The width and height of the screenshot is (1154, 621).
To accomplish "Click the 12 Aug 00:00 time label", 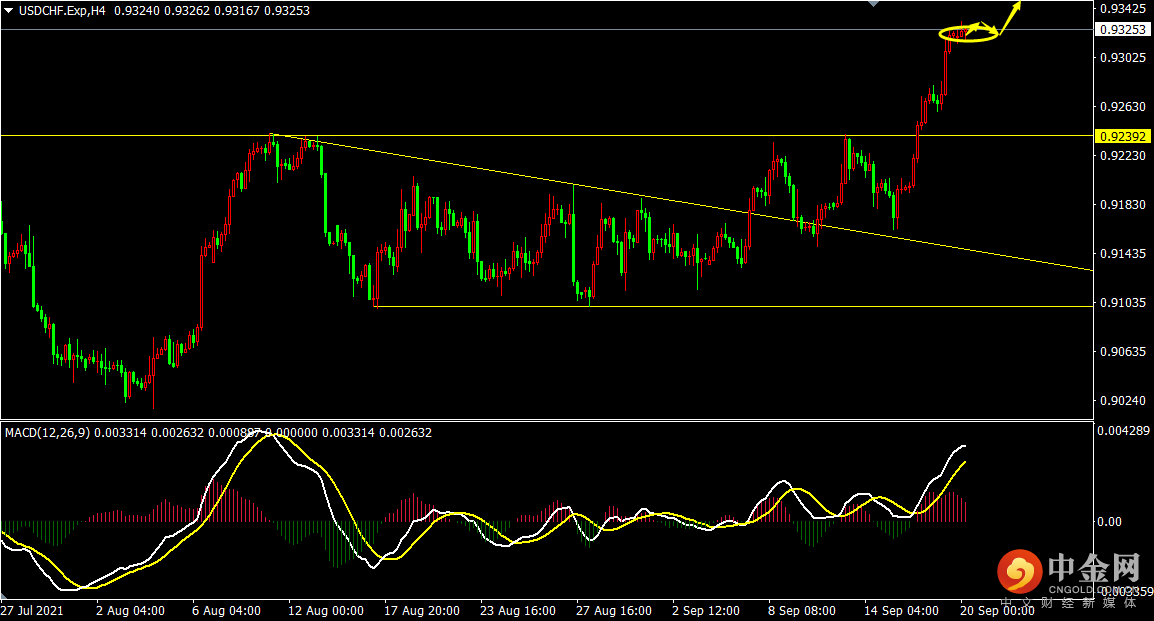I will click(325, 611).
